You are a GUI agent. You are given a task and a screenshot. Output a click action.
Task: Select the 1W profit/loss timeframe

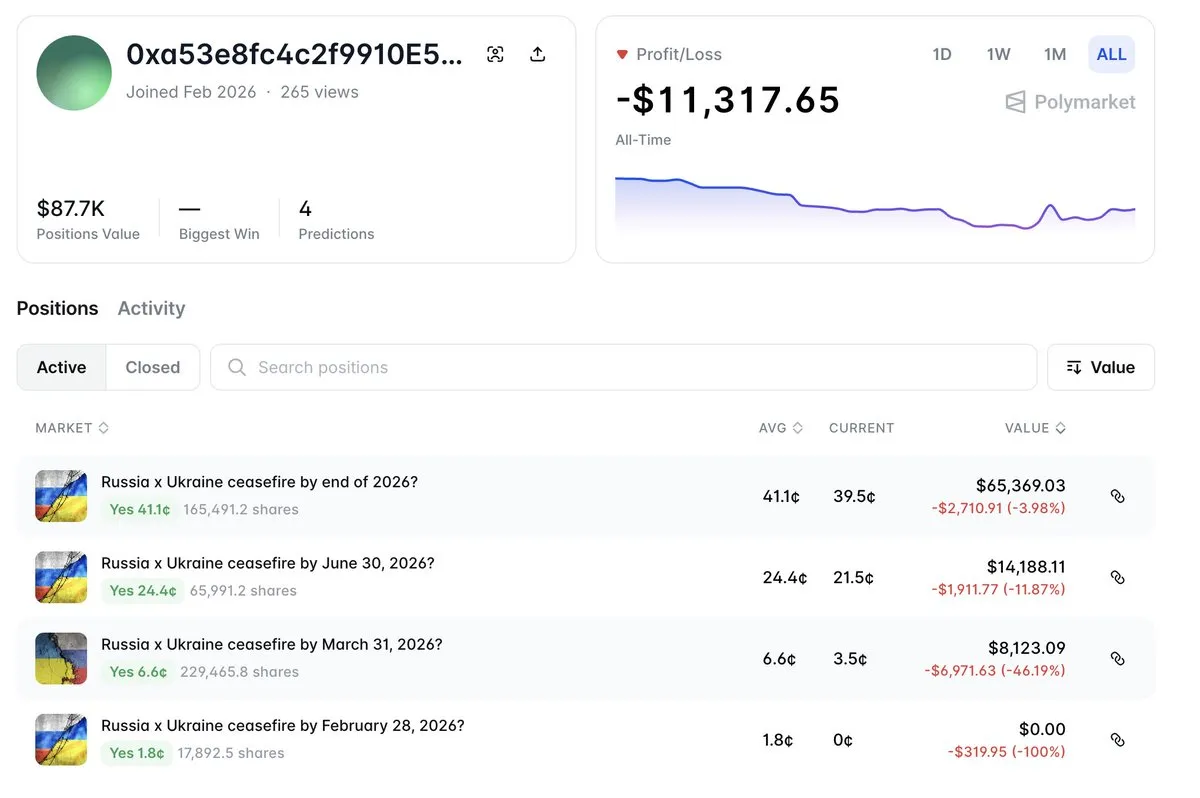coord(998,55)
